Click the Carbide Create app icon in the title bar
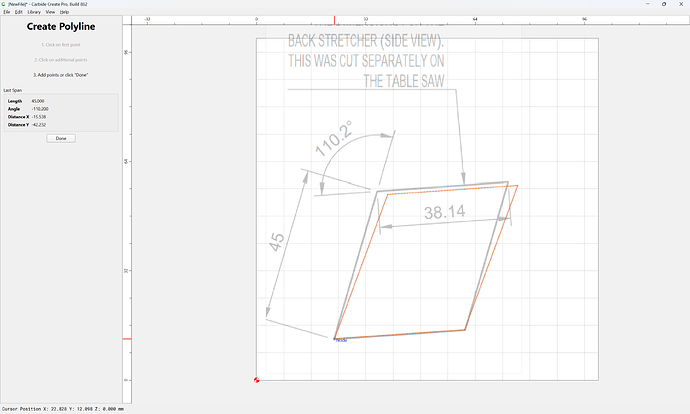This screenshot has width=690, height=414. click(x=4, y=4)
